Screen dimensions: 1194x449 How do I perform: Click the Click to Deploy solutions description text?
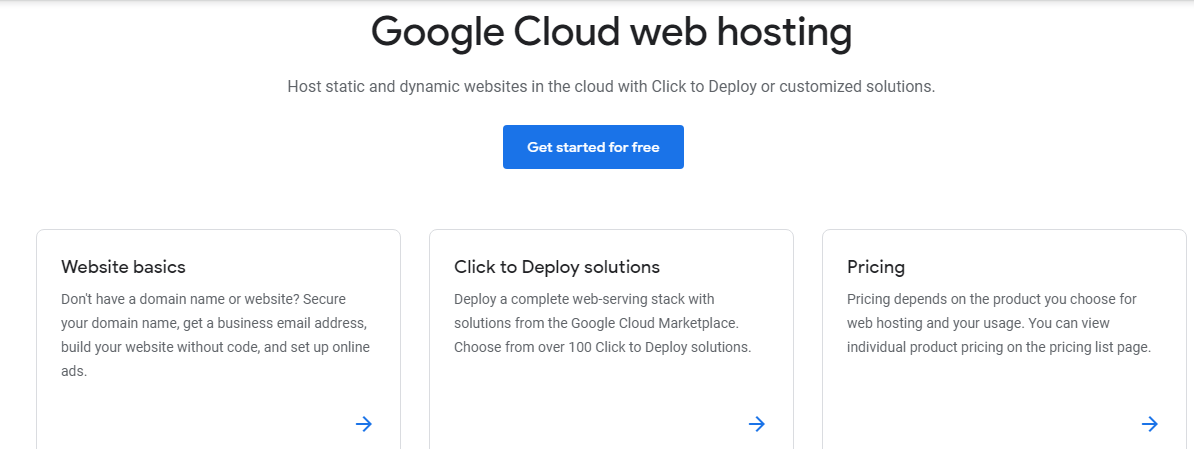pos(602,323)
